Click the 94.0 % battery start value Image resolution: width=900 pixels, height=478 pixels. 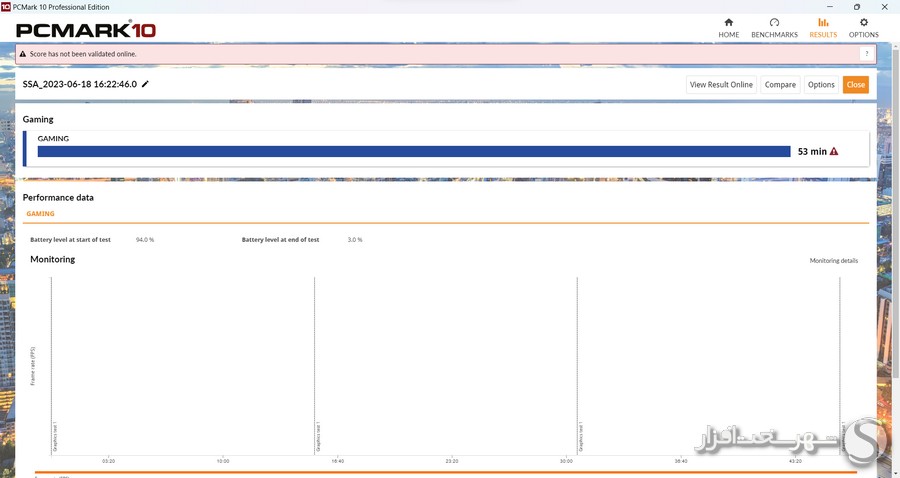click(145, 239)
